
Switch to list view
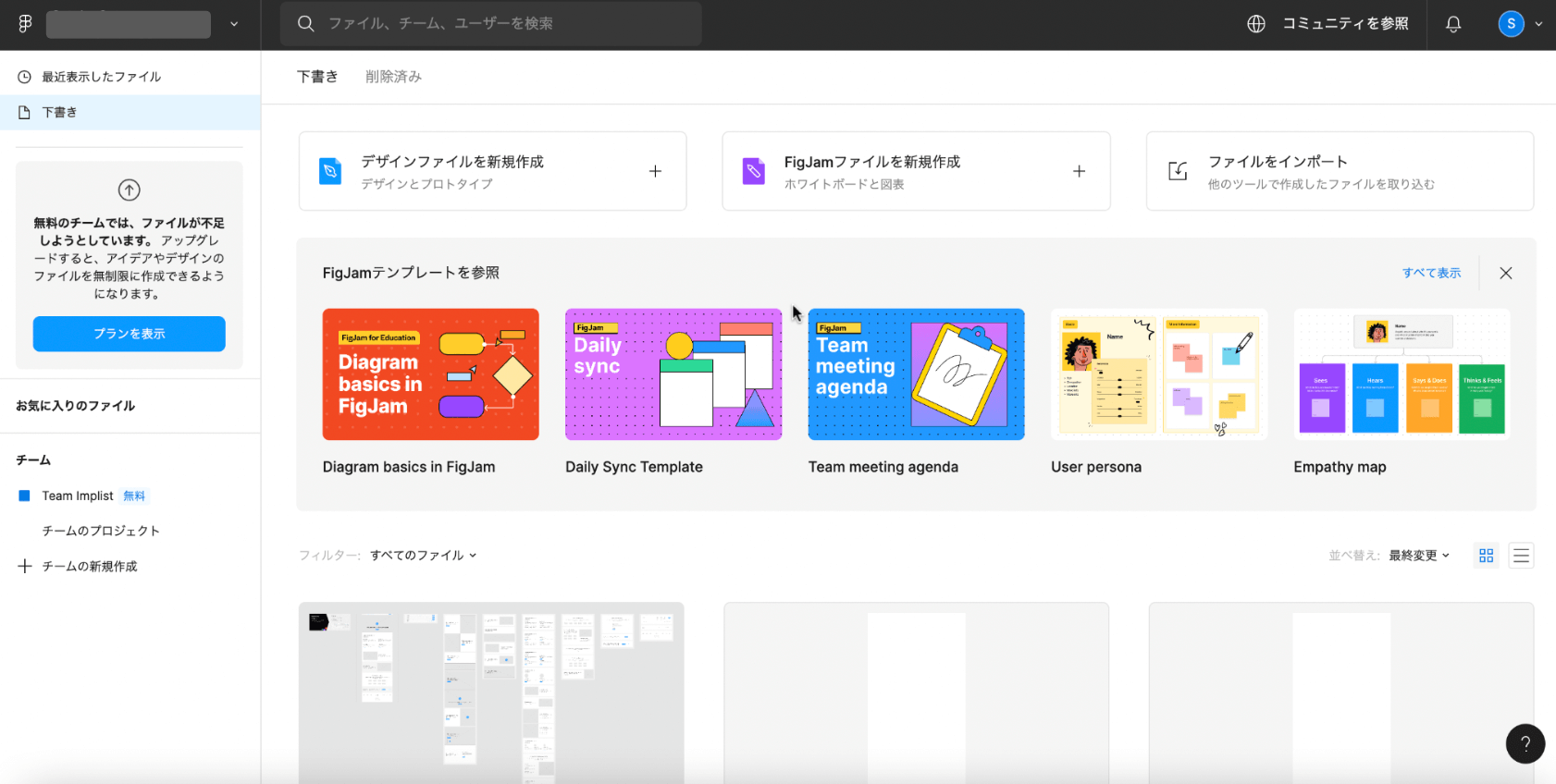click(x=1521, y=556)
